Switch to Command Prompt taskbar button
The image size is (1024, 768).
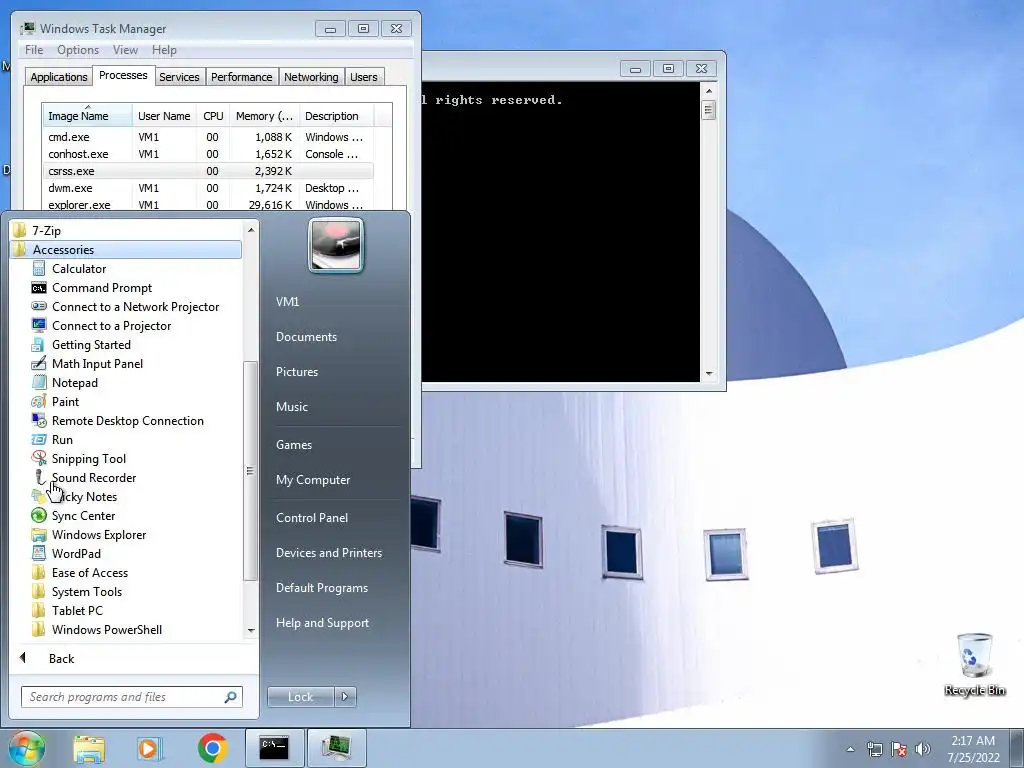274,748
